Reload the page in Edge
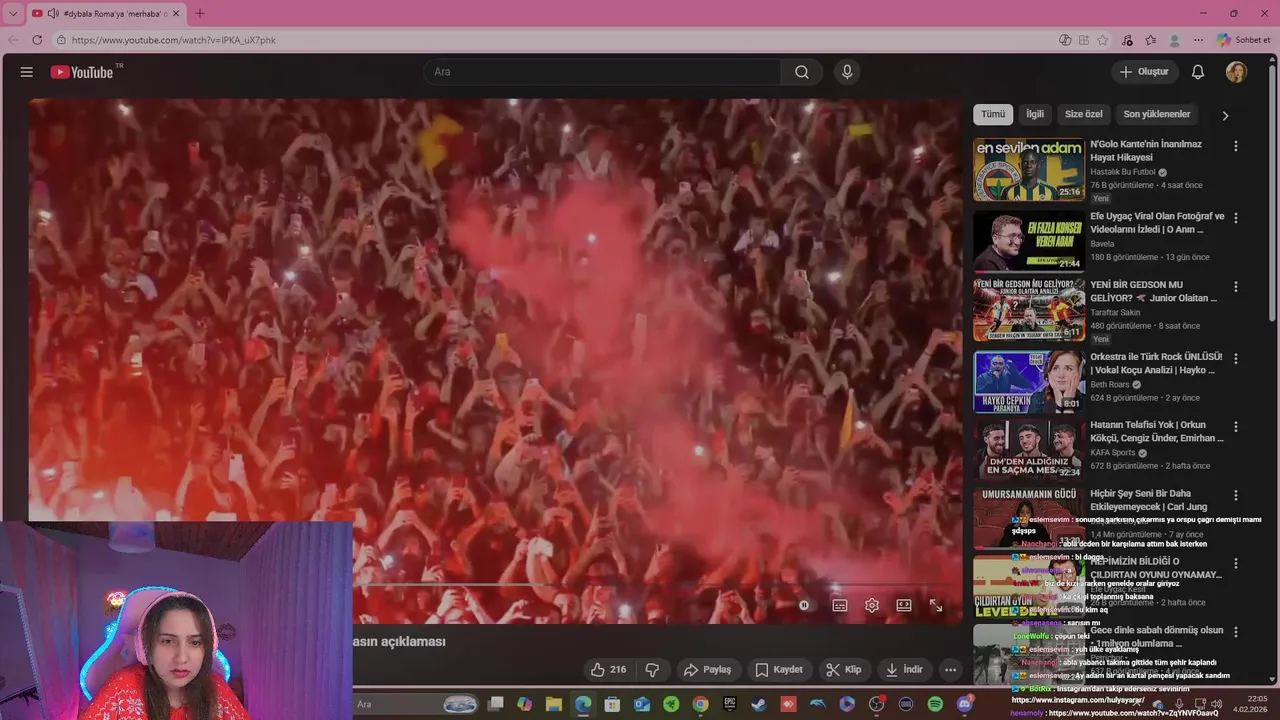 [x=37, y=40]
